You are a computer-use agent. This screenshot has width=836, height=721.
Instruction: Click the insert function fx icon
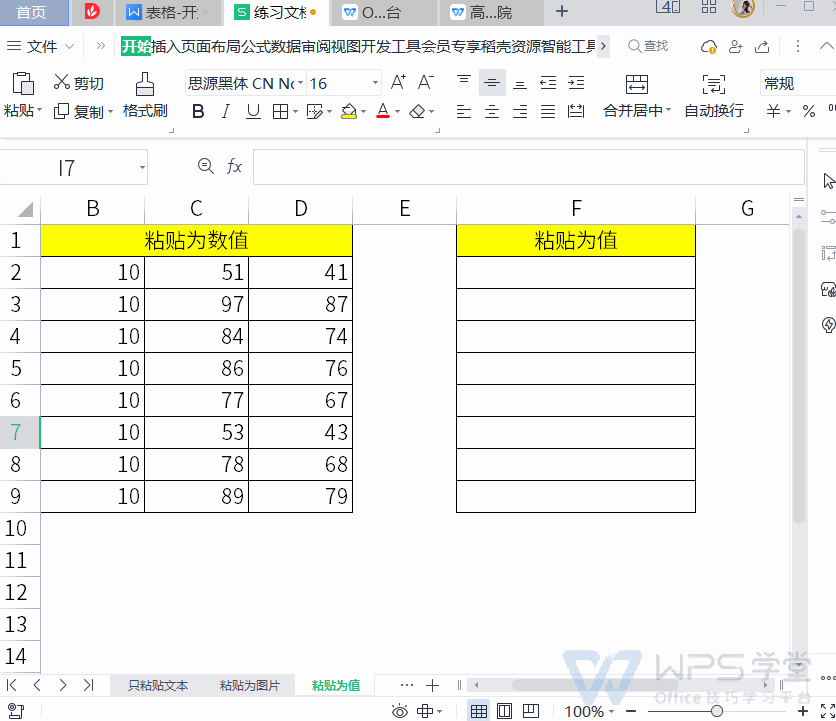pos(234,166)
